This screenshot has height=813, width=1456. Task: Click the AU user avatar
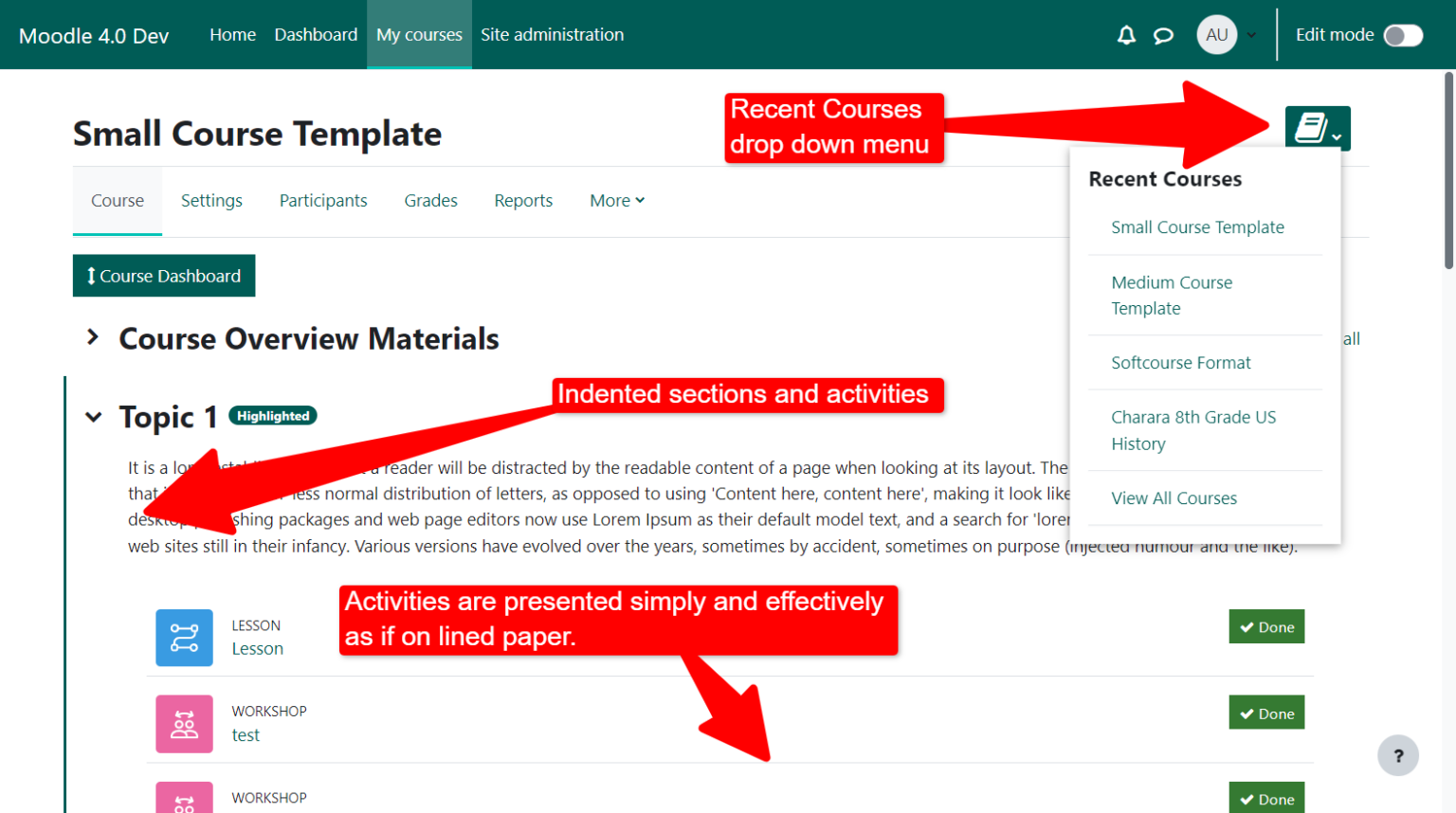pyautogui.click(x=1217, y=34)
